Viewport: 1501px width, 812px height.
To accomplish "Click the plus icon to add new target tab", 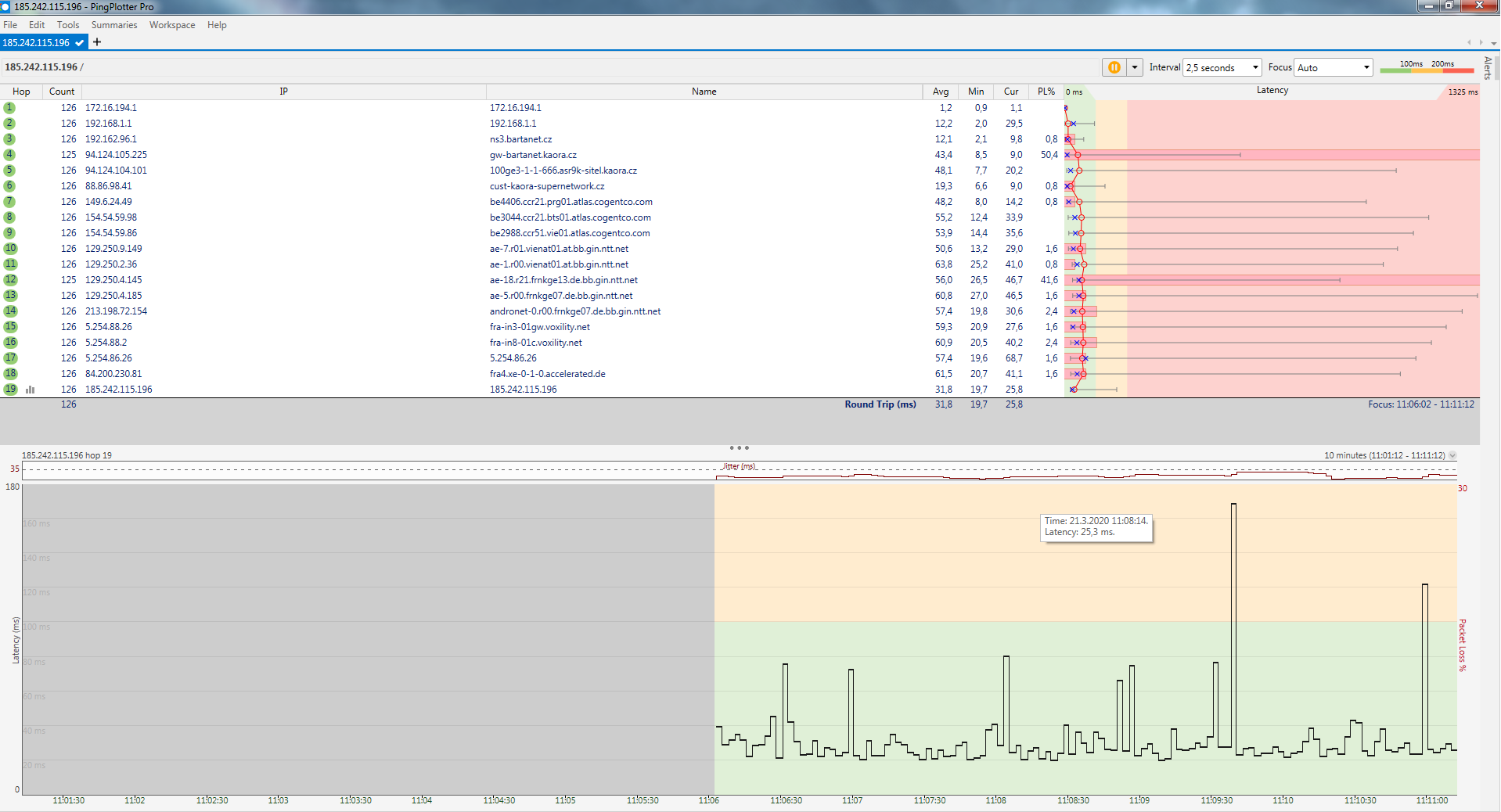I will [97, 42].
